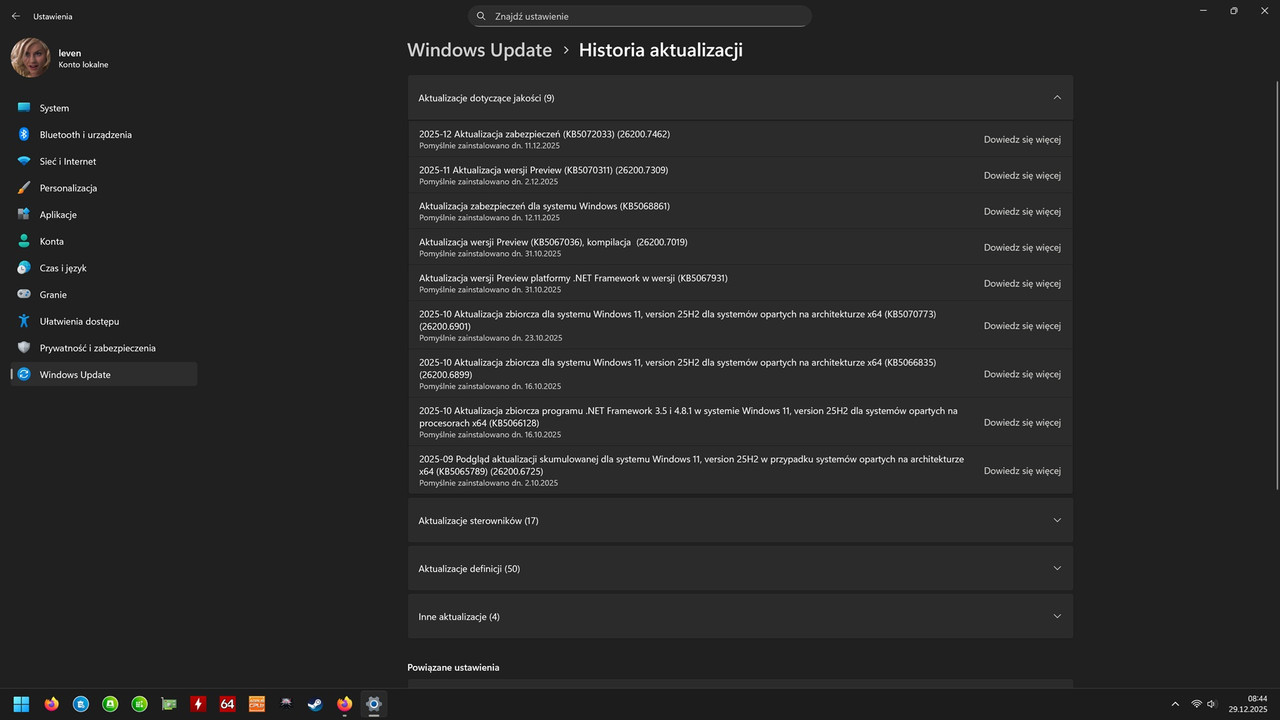Open Ułatwienia dostępu settings
Image resolution: width=1280 pixels, height=720 pixels.
click(104, 321)
